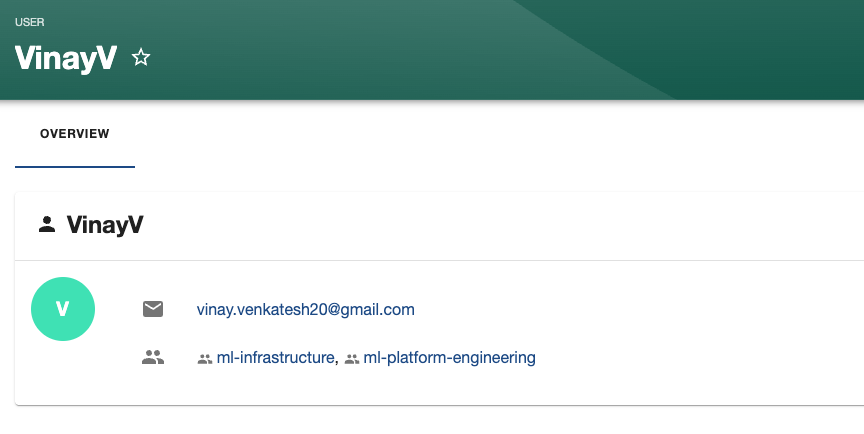Click the comma between the group links

tap(338, 358)
